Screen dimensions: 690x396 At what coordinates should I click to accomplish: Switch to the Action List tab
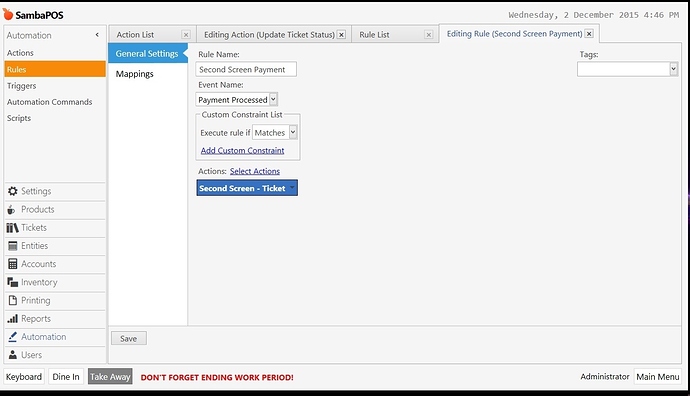[x=135, y=35]
